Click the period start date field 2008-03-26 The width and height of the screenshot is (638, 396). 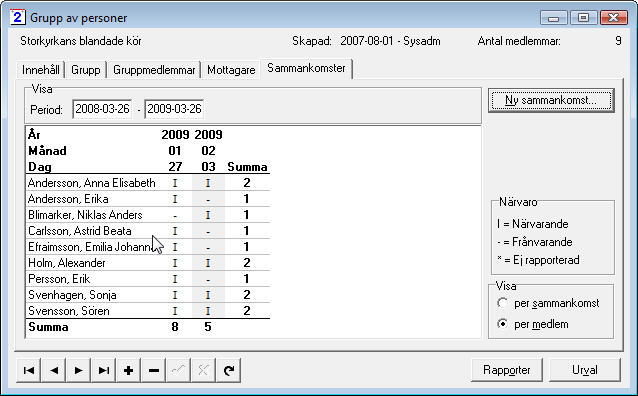tap(102, 109)
